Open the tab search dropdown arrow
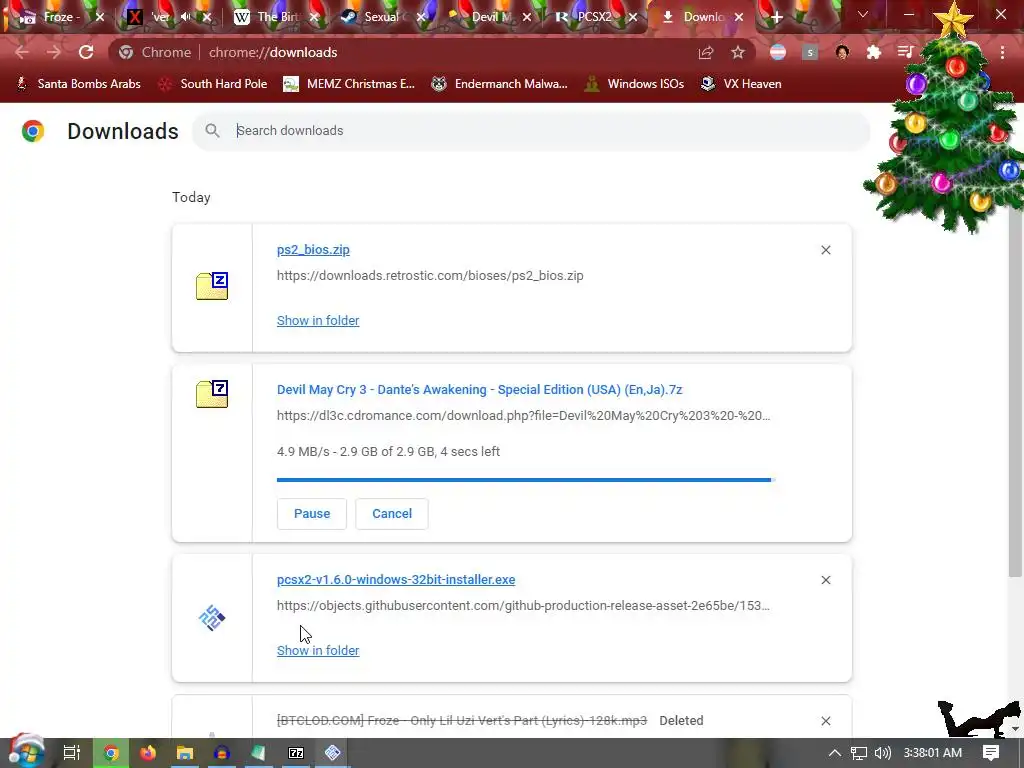Viewport: 1024px width, 768px height. 863,14
